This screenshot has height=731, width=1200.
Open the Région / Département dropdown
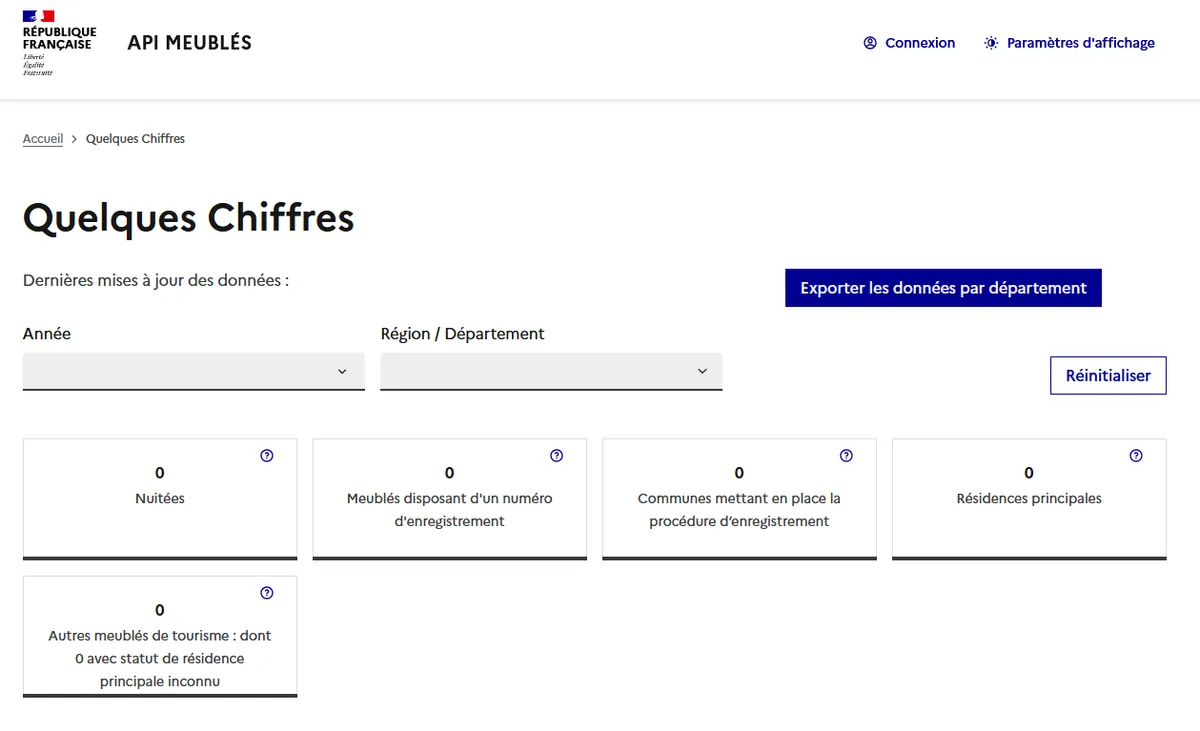point(551,371)
